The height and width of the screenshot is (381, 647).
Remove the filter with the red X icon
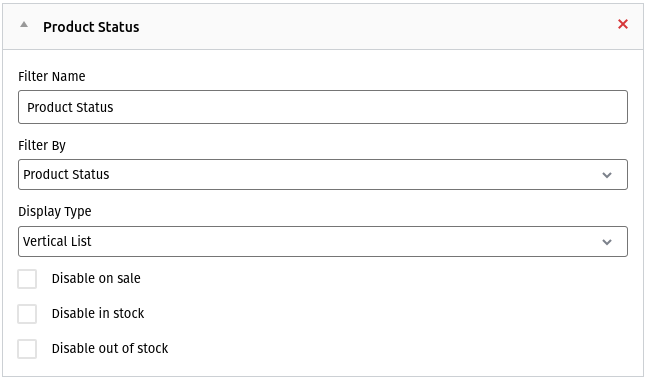623,24
